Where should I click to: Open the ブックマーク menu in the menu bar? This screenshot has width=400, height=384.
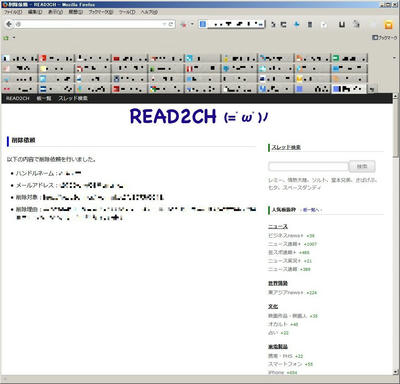tap(101, 12)
